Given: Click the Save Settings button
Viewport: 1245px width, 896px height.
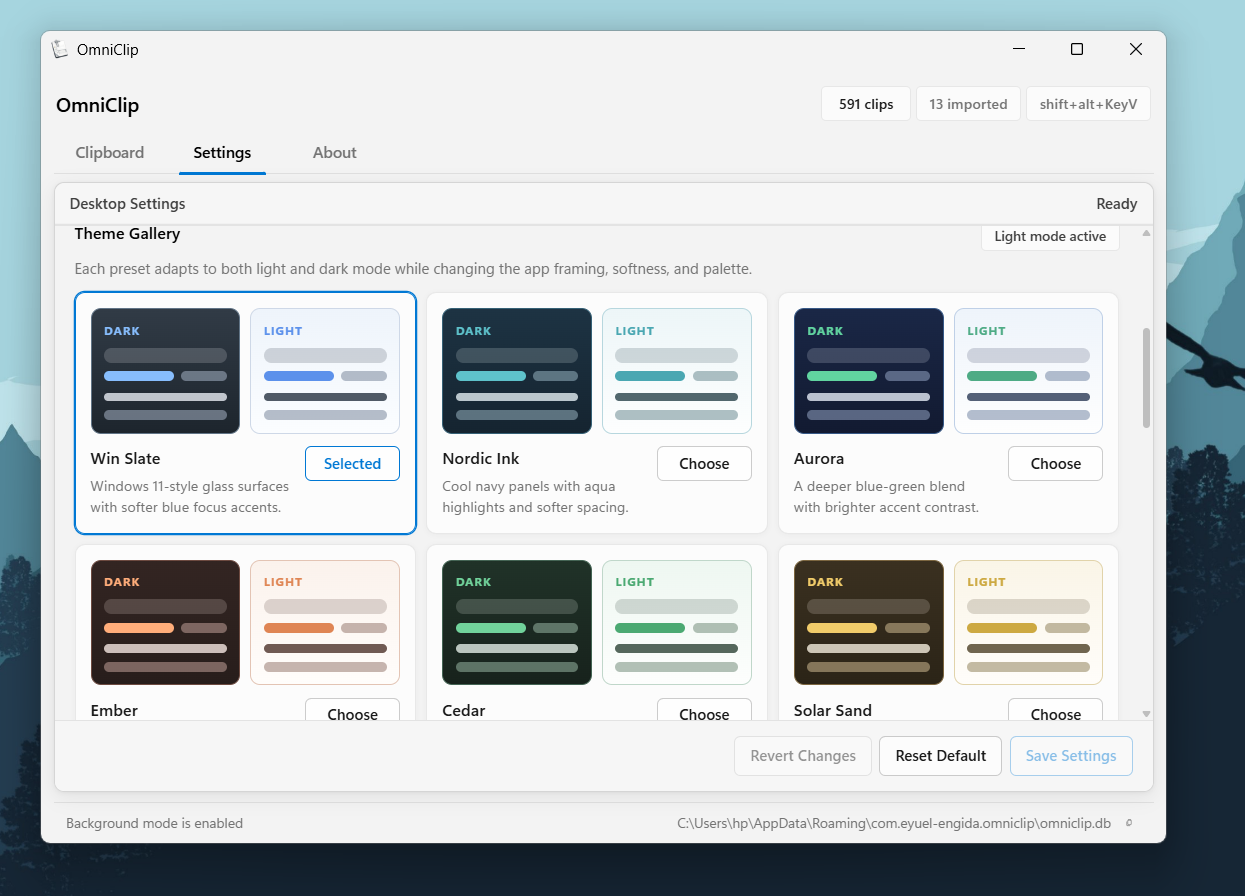Looking at the screenshot, I should pyautogui.click(x=1071, y=756).
